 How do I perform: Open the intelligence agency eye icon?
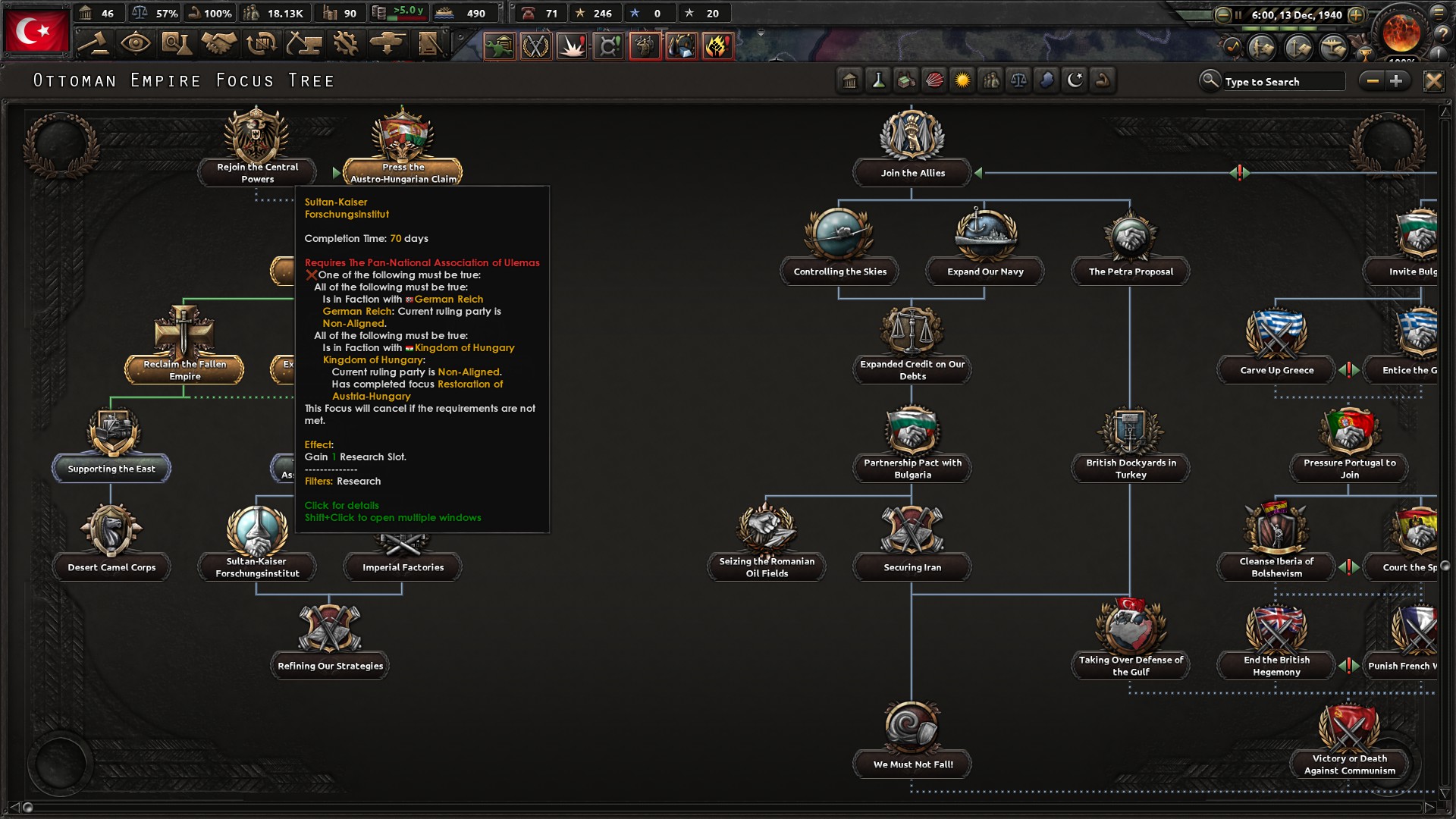pyautogui.click(x=135, y=44)
